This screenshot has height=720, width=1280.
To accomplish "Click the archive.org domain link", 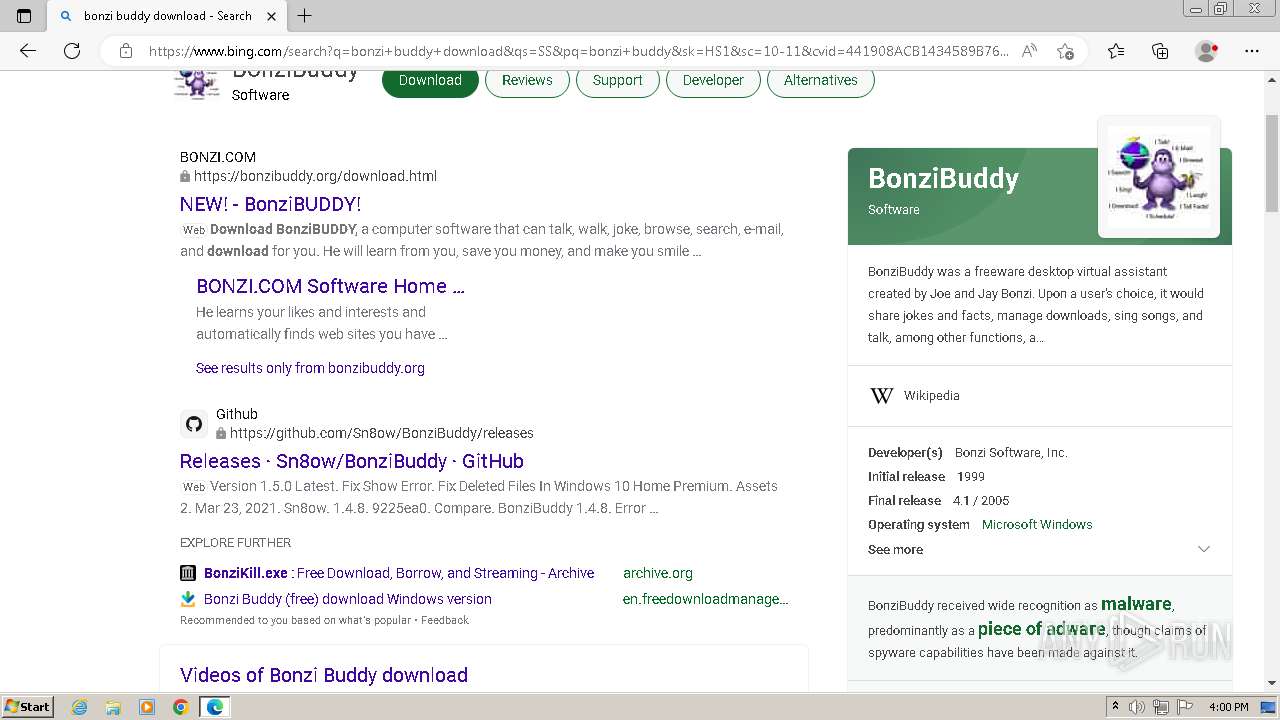I will [658, 573].
